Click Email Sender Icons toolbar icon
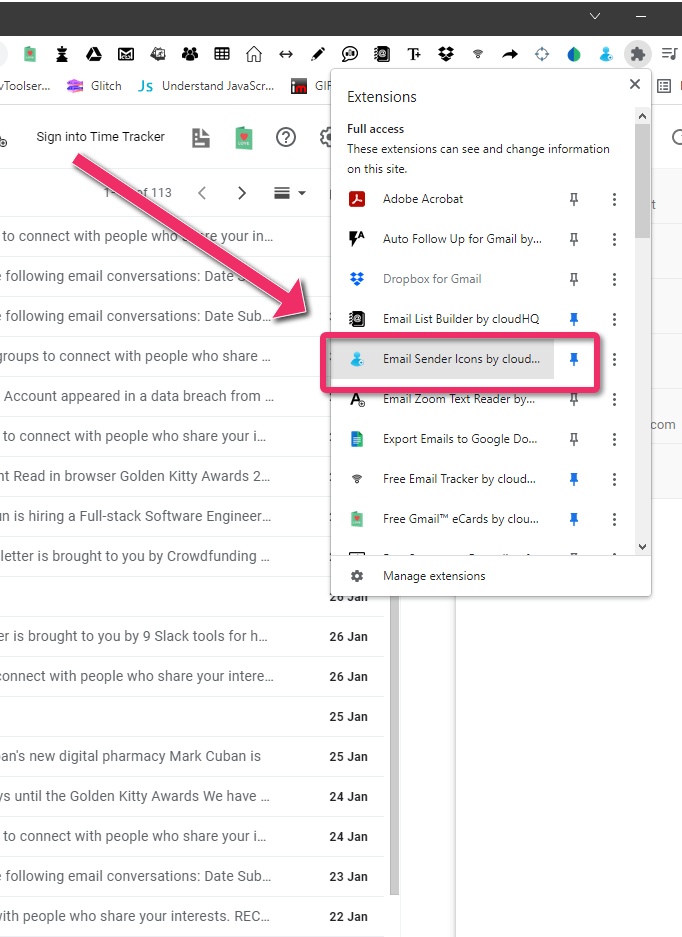The width and height of the screenshot is (682, 937). (606, 54)
